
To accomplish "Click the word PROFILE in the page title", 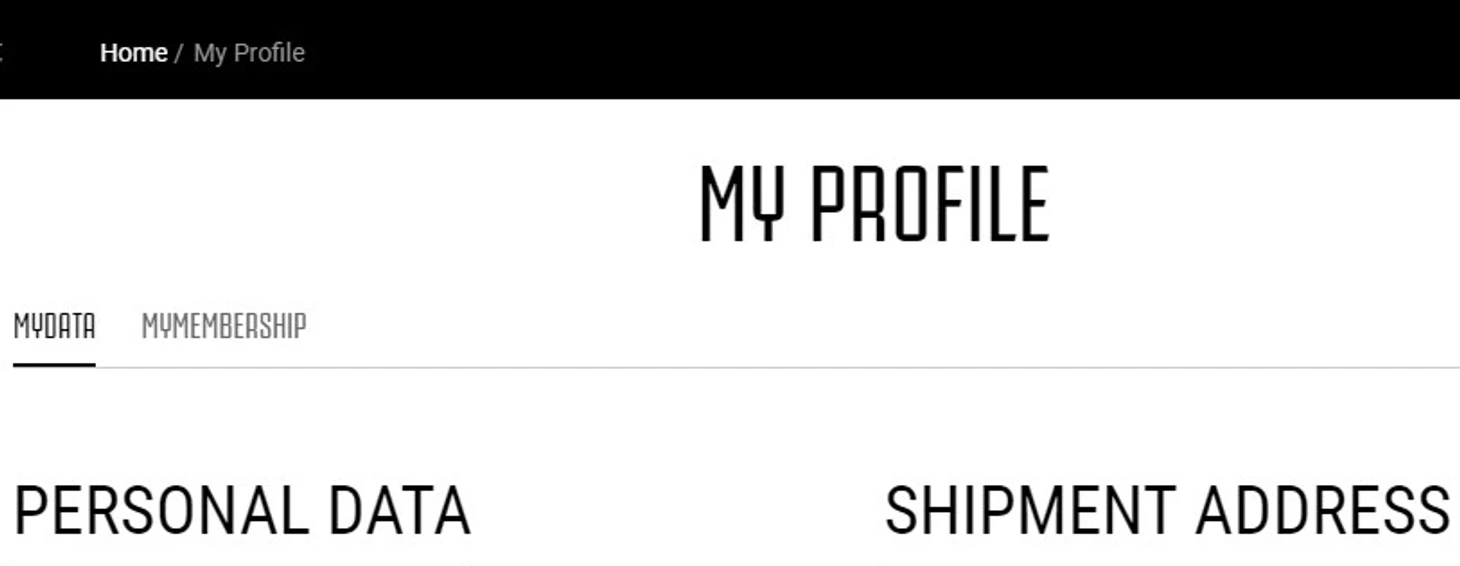I will (x=930, y=205).
